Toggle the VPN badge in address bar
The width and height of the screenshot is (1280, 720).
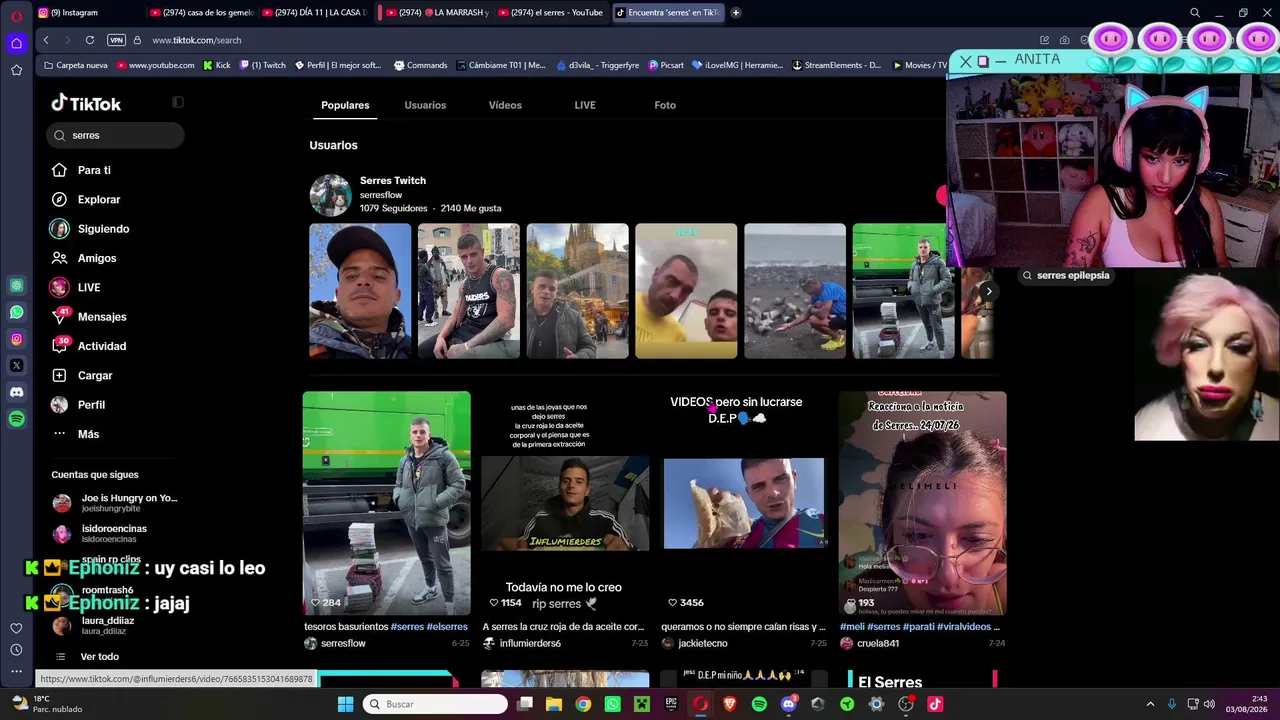[x=116, y=40]
